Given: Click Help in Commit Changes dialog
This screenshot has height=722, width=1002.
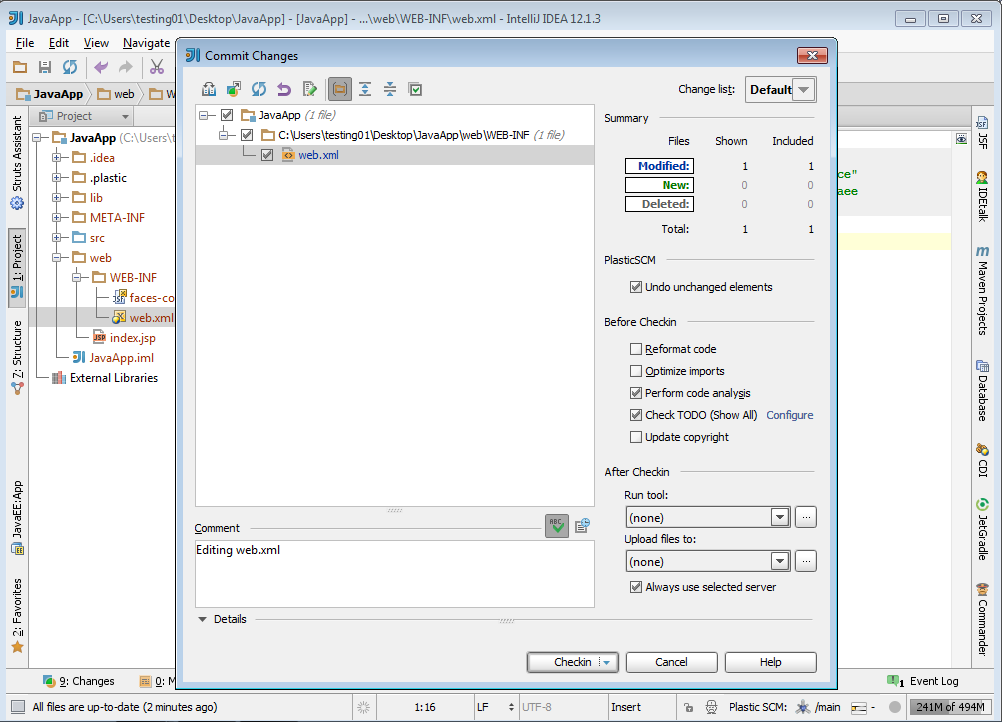Looking at the screenshot, I should [771, 663].
